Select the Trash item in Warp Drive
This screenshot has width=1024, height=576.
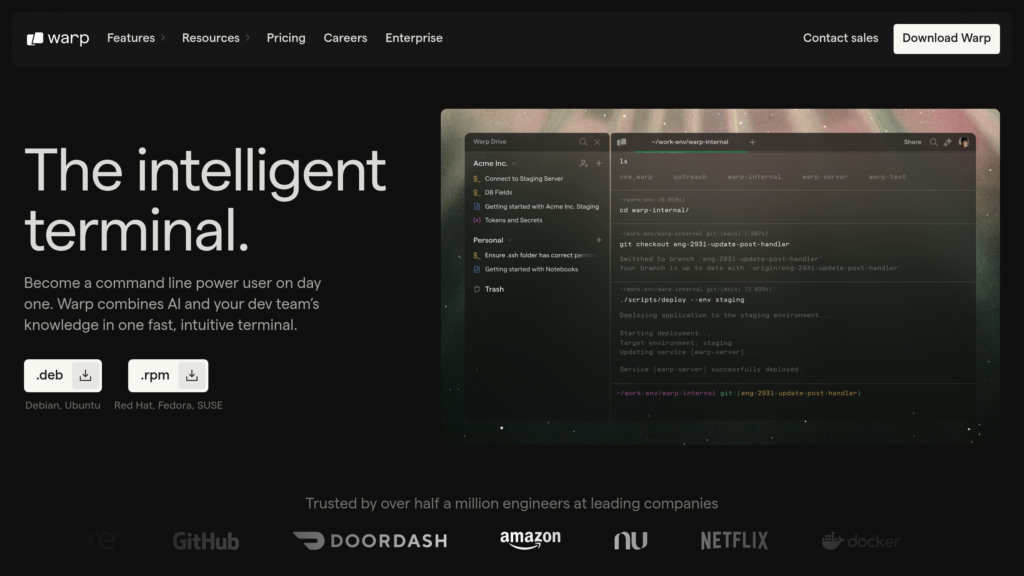[494, 289]
